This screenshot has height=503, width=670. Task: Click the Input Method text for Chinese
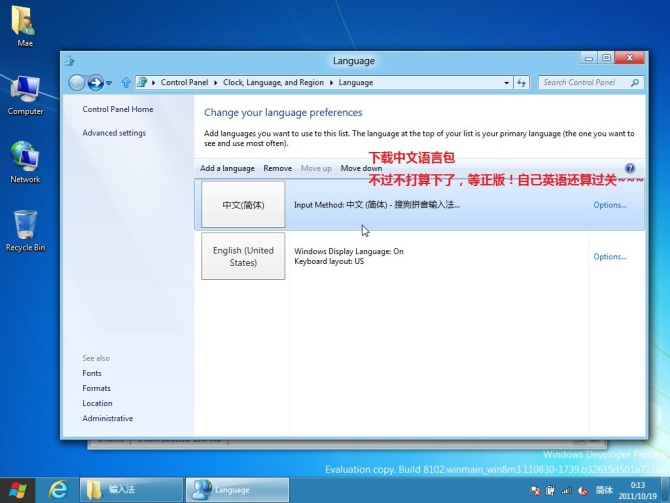coord(377,205)
